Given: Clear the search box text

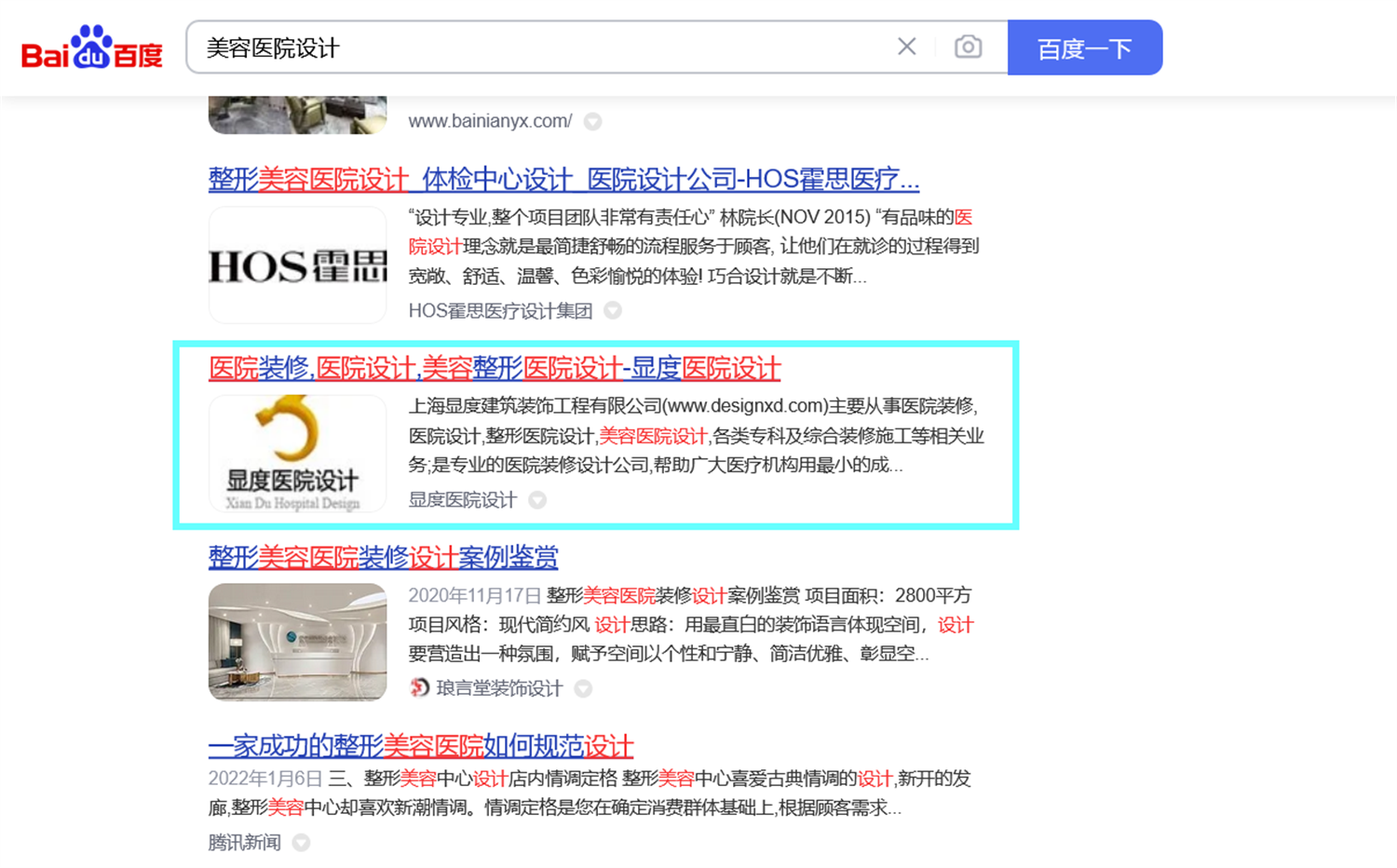Looking at the screenshot, I should 906,47.
